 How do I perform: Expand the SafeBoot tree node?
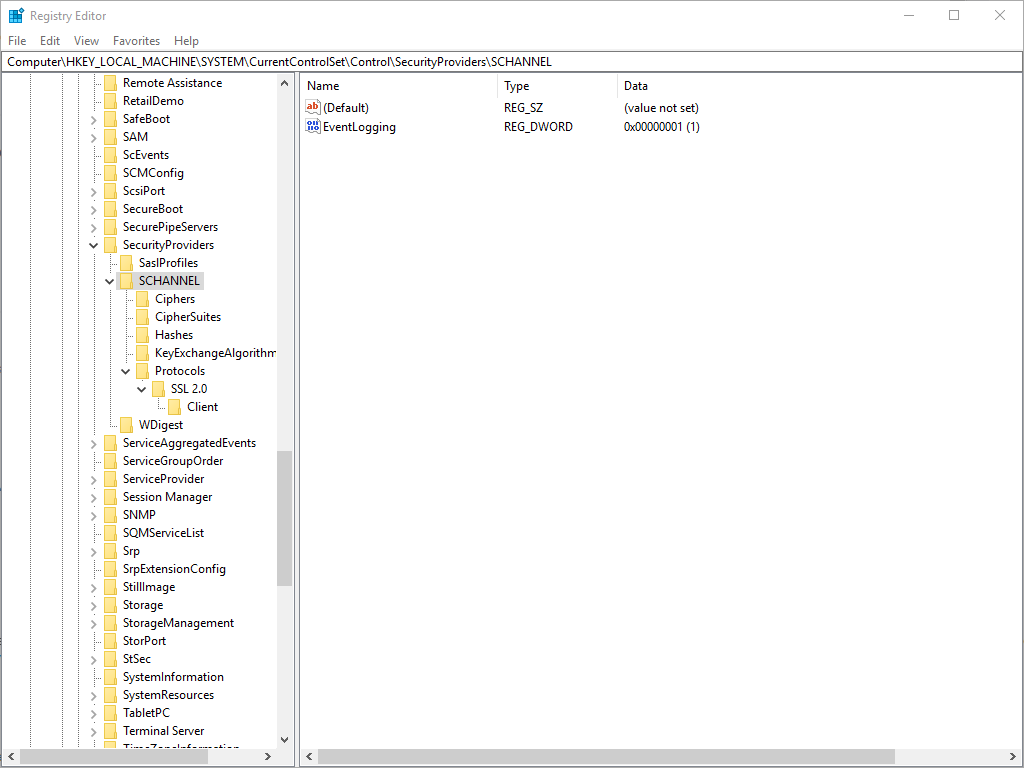(93, 120)
